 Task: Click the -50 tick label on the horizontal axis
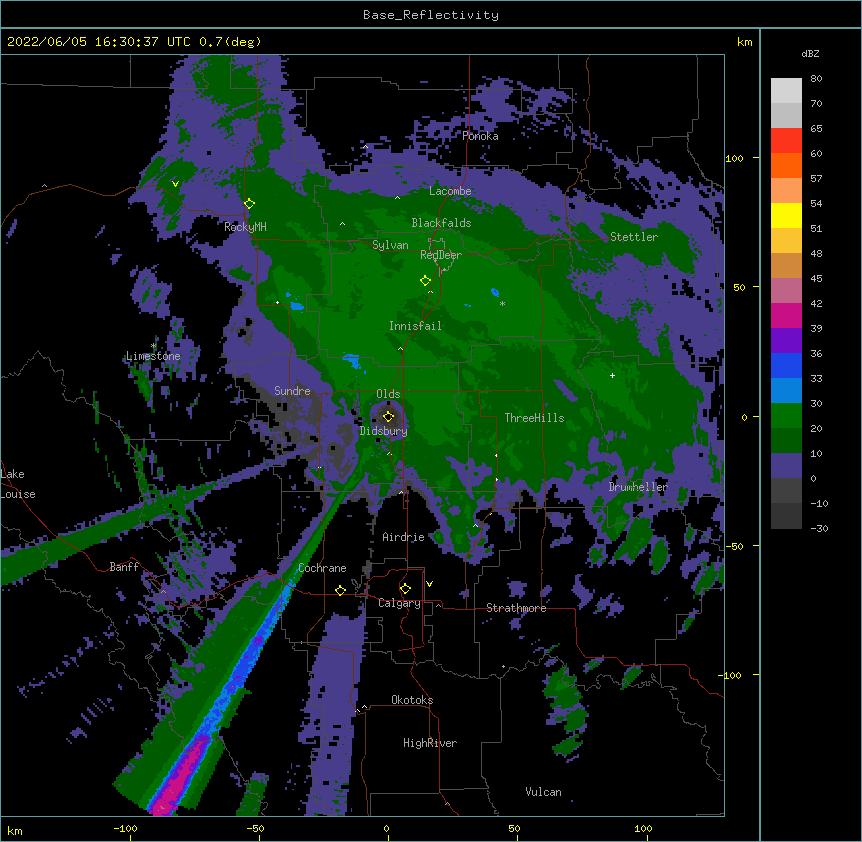point(255,828)
